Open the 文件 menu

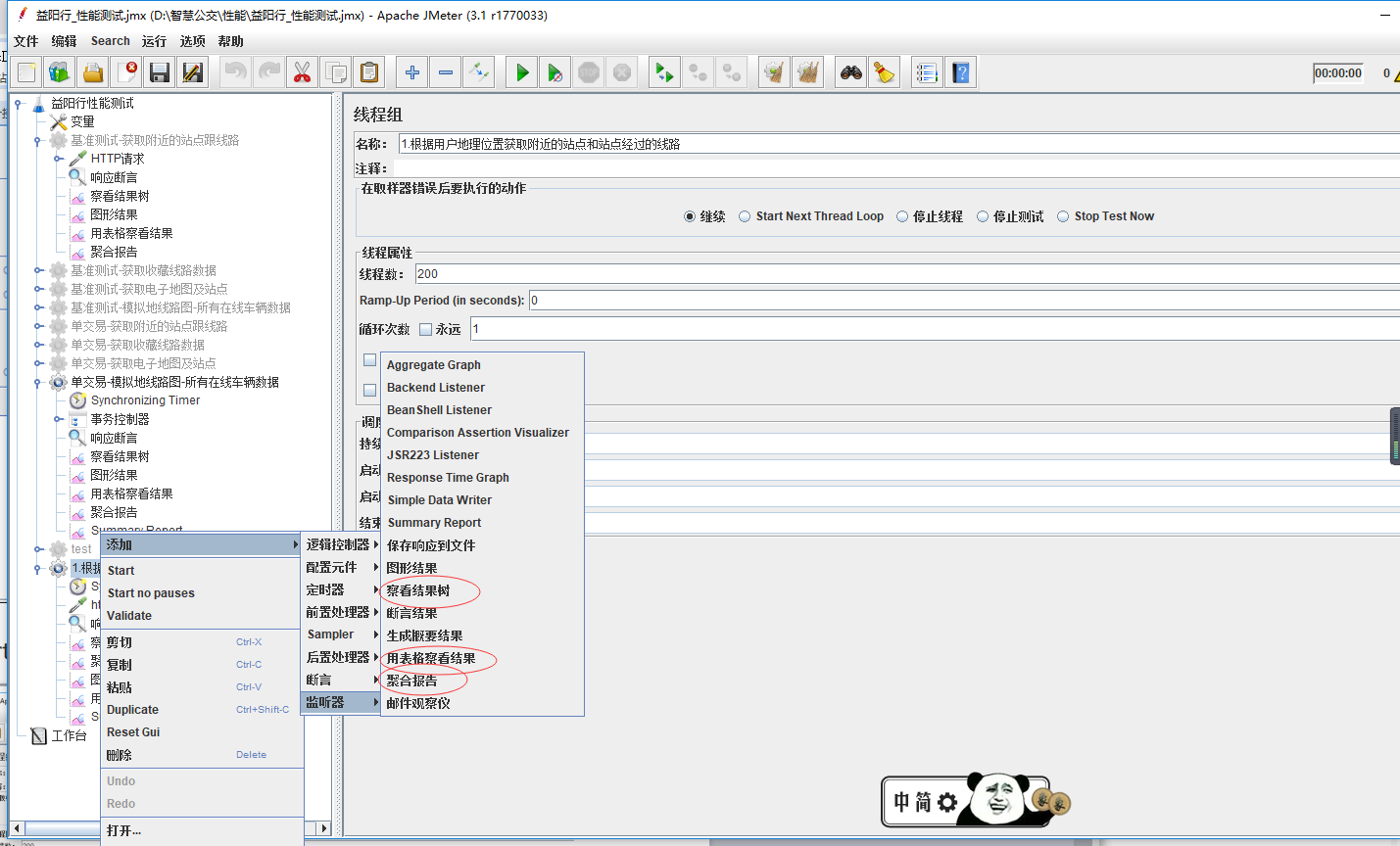[26, 41]
